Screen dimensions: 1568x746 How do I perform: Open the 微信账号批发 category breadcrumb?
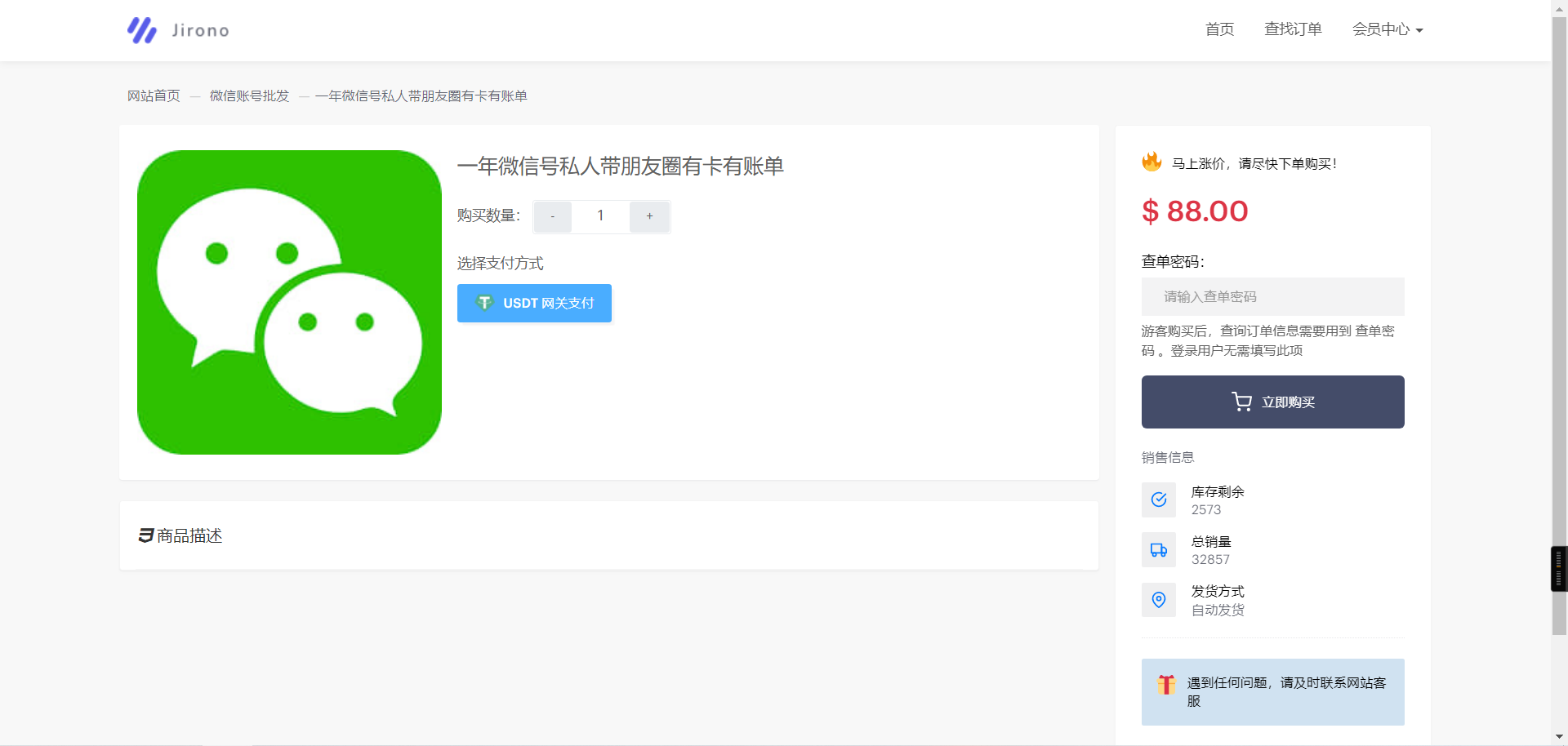(249, 95)
